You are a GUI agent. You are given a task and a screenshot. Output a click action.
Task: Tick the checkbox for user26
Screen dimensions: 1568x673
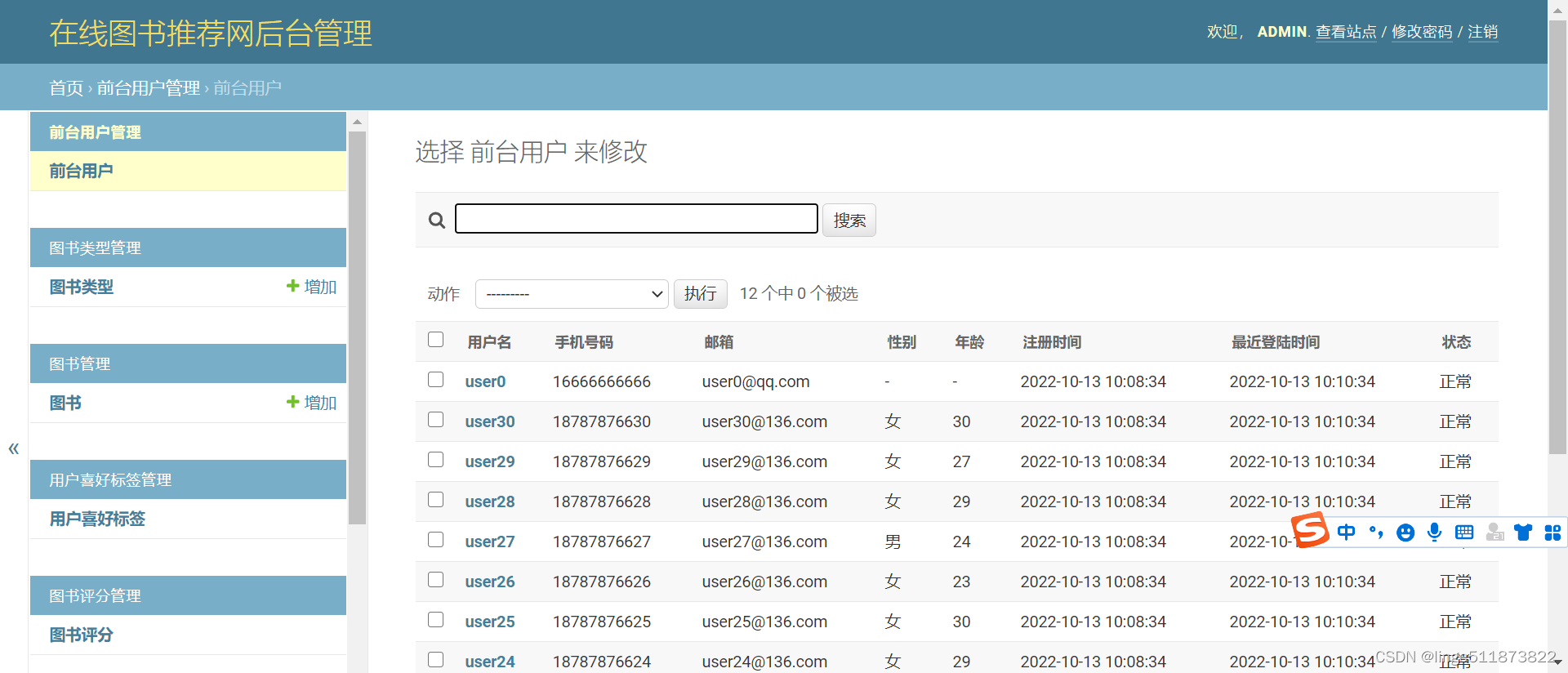coord(436,580)
